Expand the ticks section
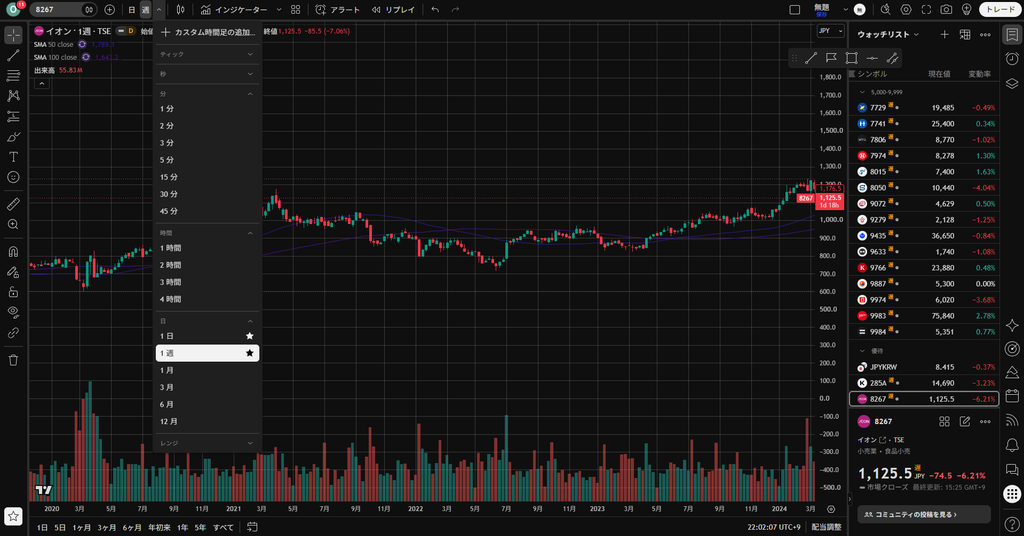Viewport: 1024px width, 536px height. coord(208,54)
